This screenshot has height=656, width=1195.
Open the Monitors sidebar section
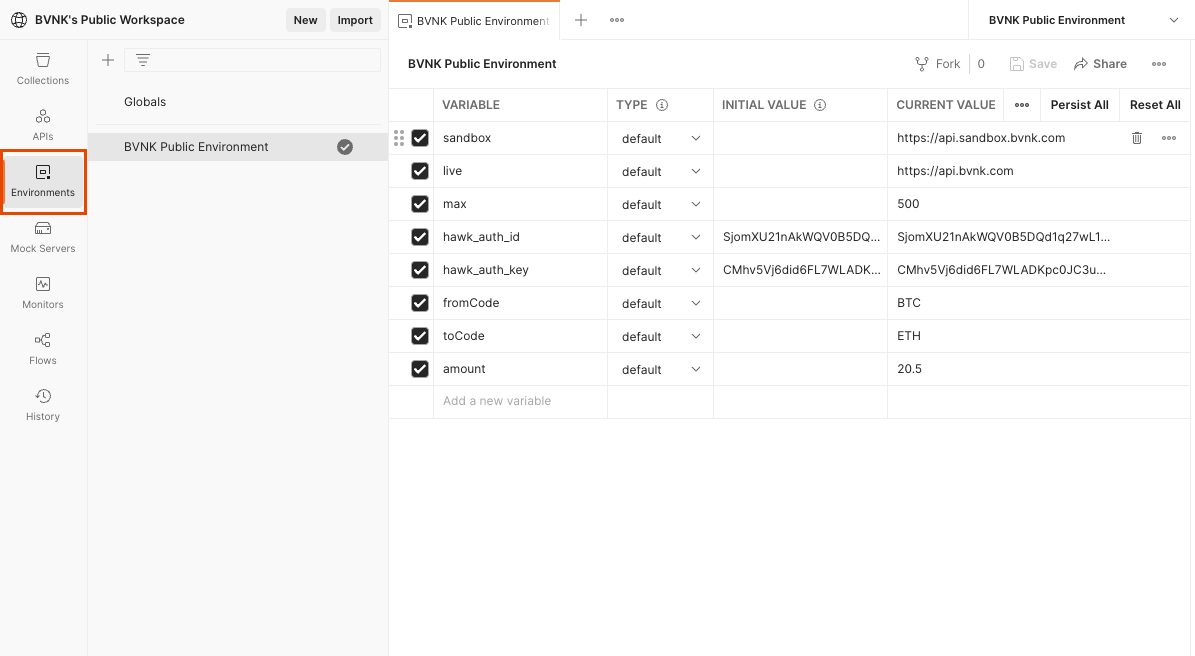43,293
